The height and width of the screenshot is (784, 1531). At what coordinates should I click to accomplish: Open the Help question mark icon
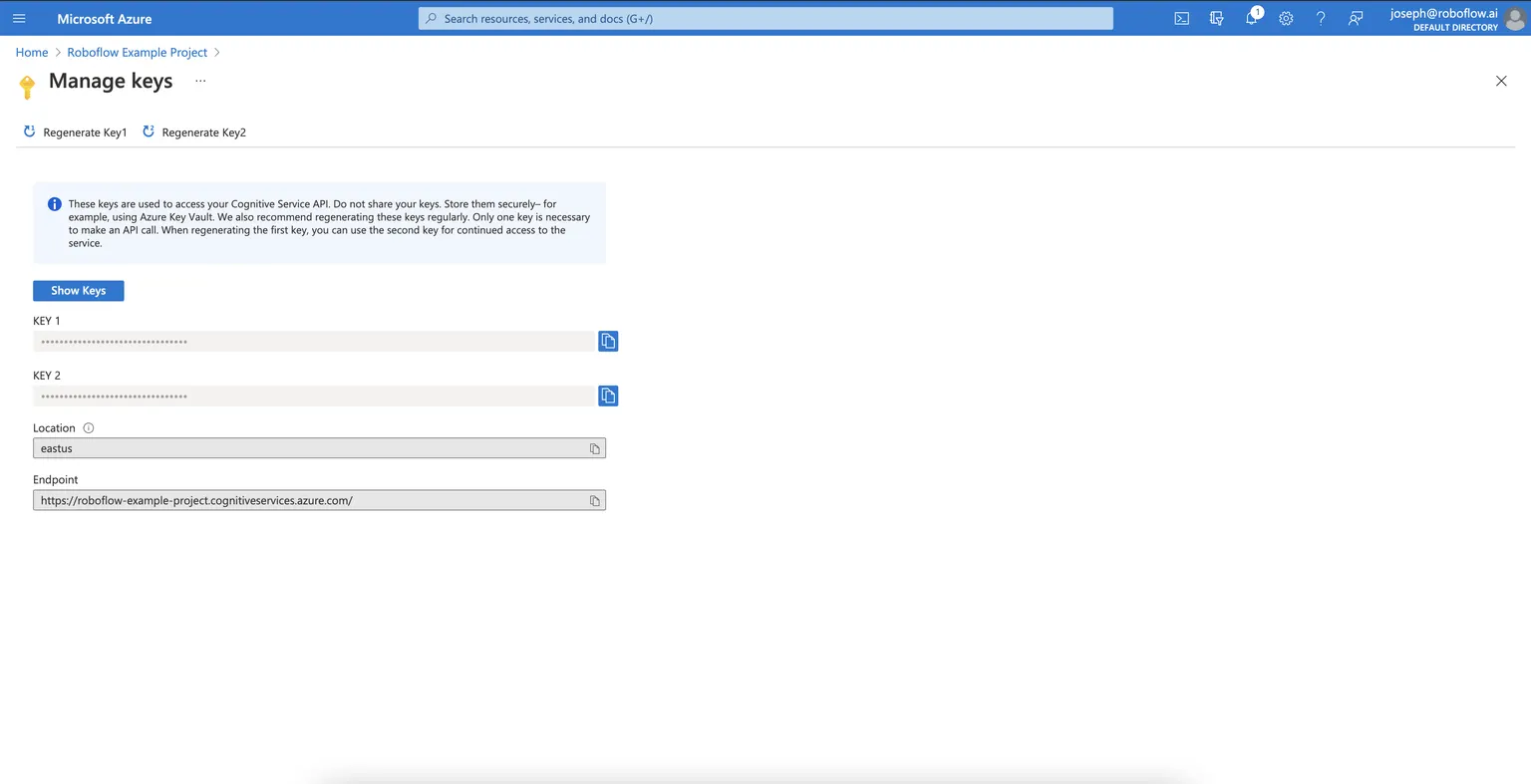click(1321, 19)
